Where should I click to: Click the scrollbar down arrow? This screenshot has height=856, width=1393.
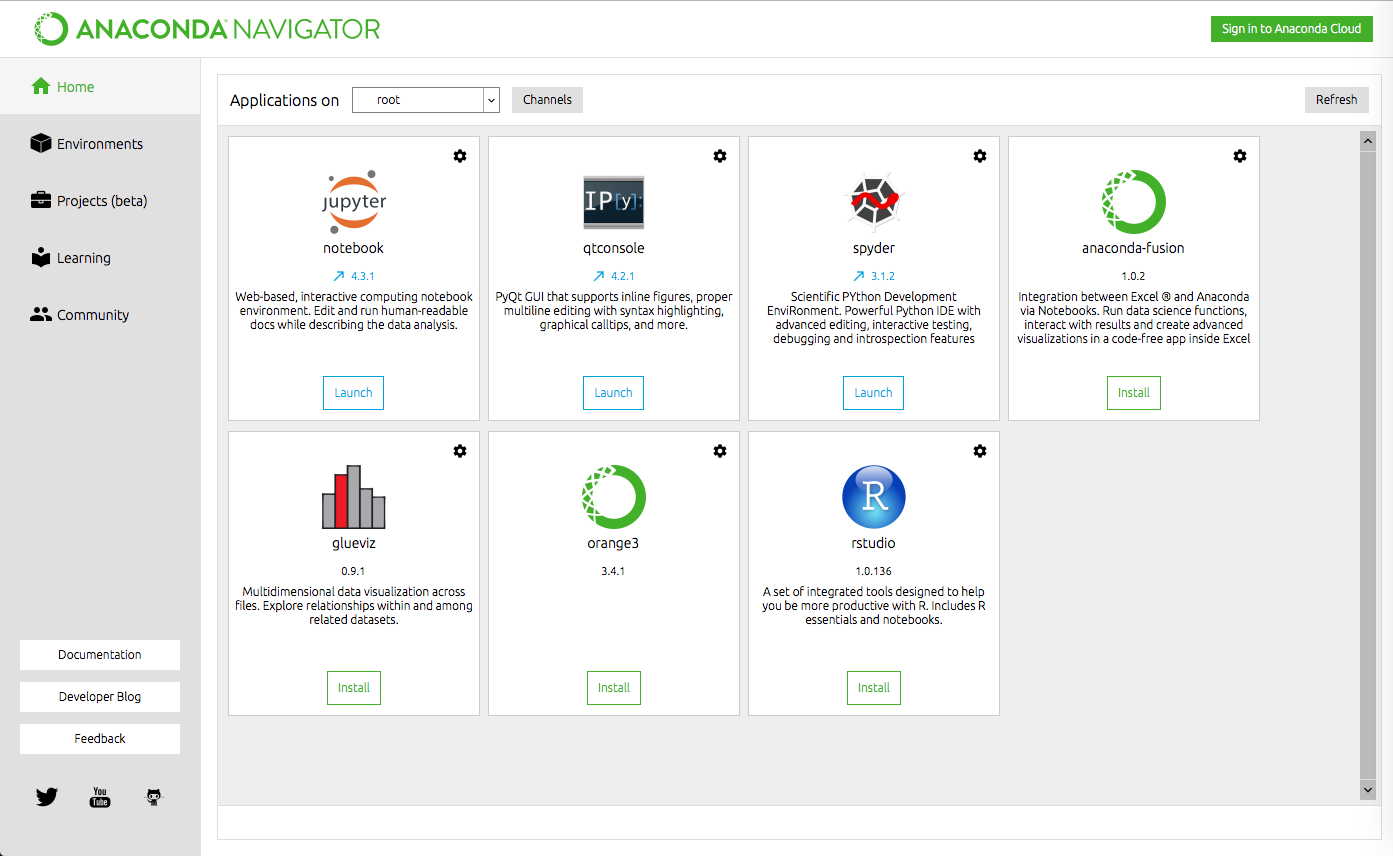pos(1368,790)
